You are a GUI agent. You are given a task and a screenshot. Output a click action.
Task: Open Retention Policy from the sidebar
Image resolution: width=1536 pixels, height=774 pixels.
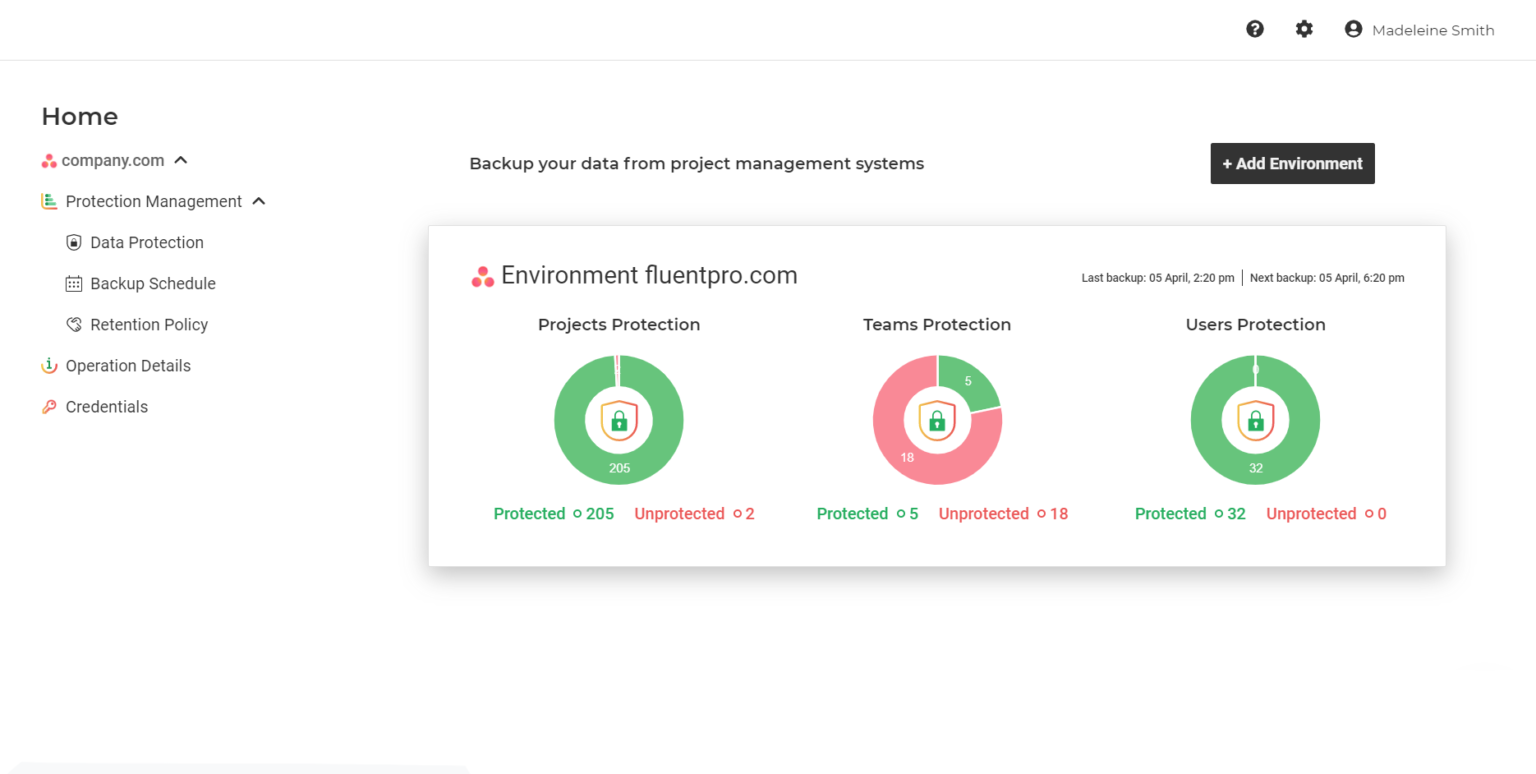tap(150, 324)
